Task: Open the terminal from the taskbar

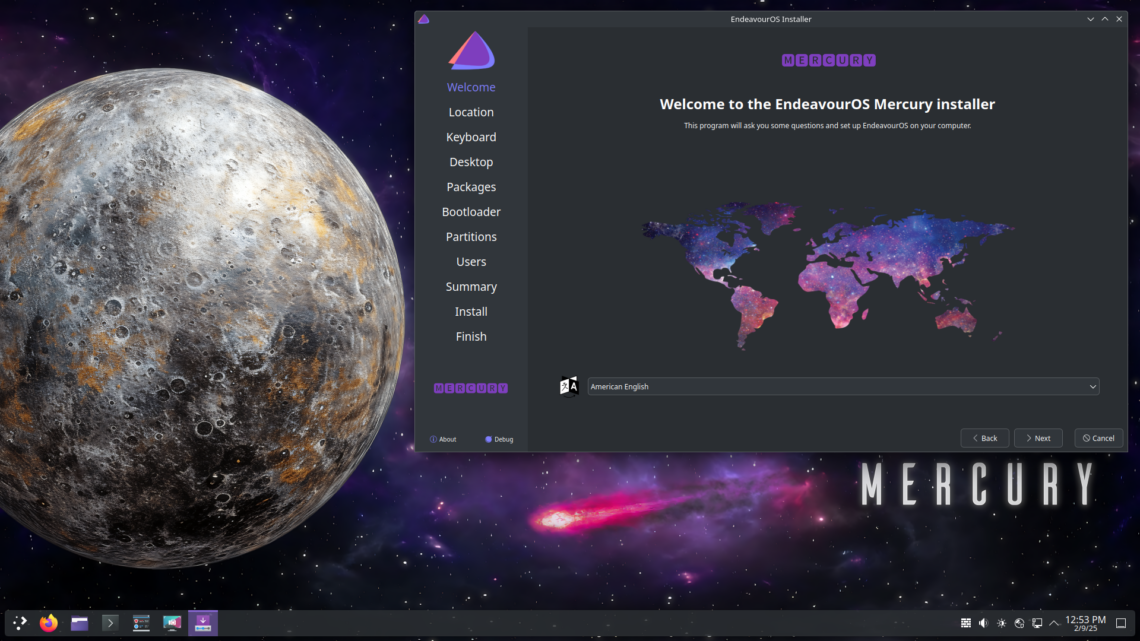Action: [x=110, y=623]
